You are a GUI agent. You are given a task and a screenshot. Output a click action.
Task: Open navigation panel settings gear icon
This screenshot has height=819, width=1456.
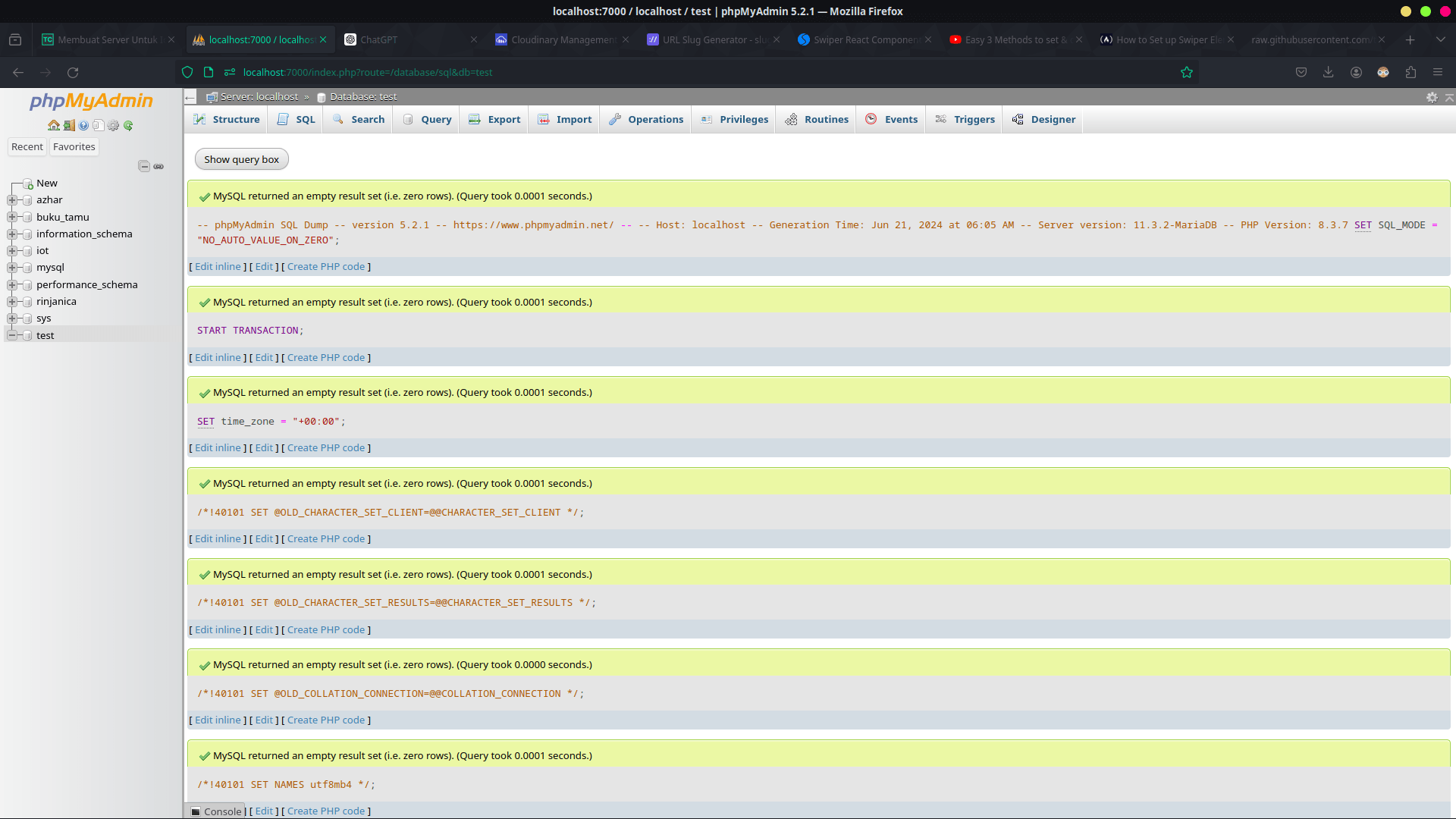point(113,126)
